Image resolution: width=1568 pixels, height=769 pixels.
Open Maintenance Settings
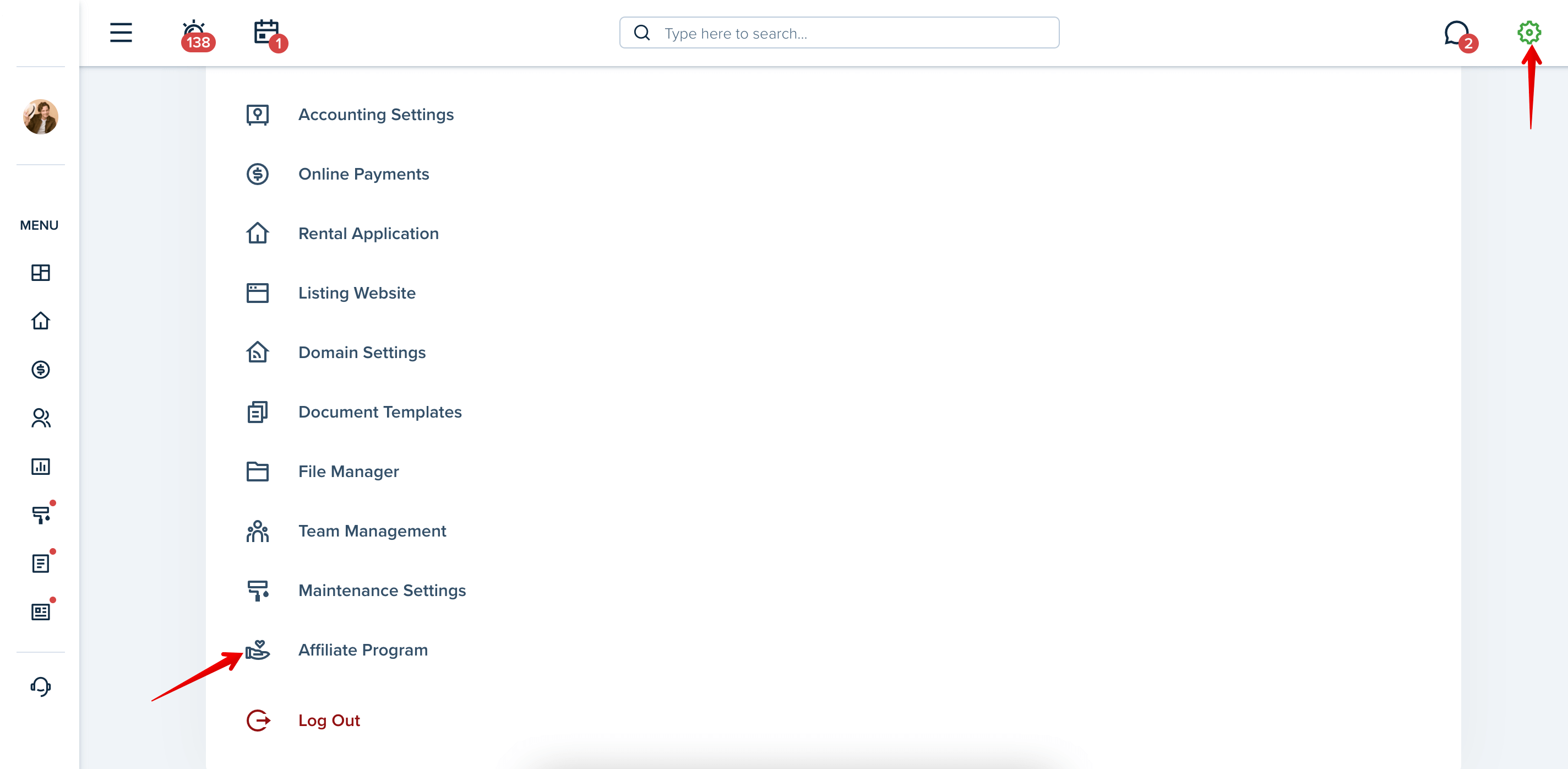(382, 591)
